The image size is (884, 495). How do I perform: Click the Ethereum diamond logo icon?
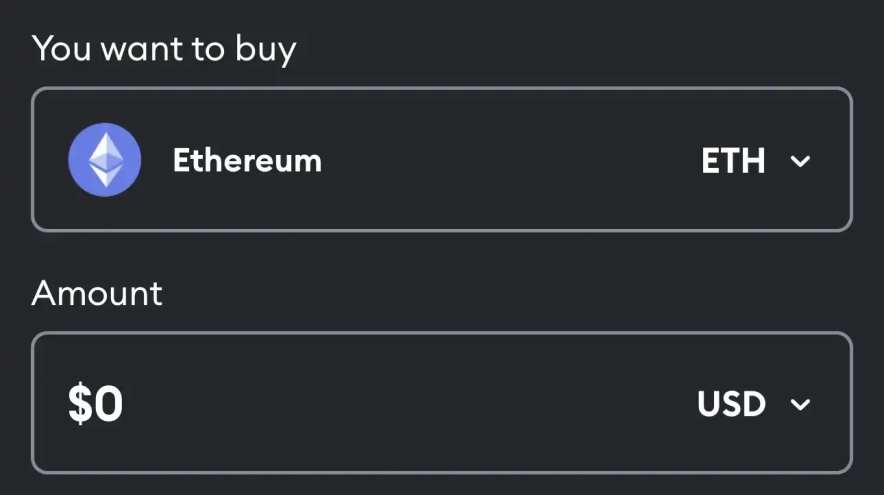pos(104,160)
